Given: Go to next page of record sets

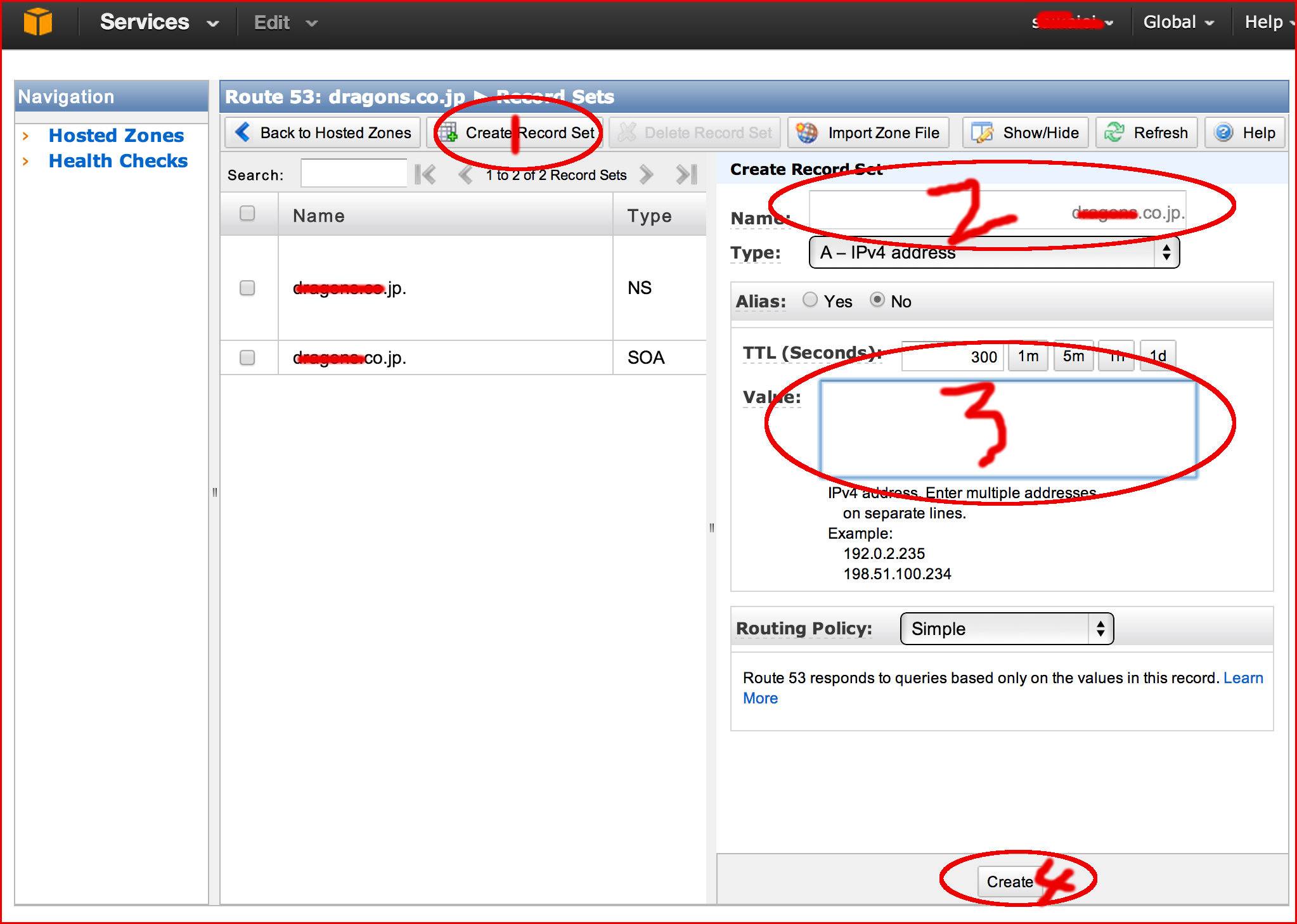Looking at the screenshot, I should (646, 174).
